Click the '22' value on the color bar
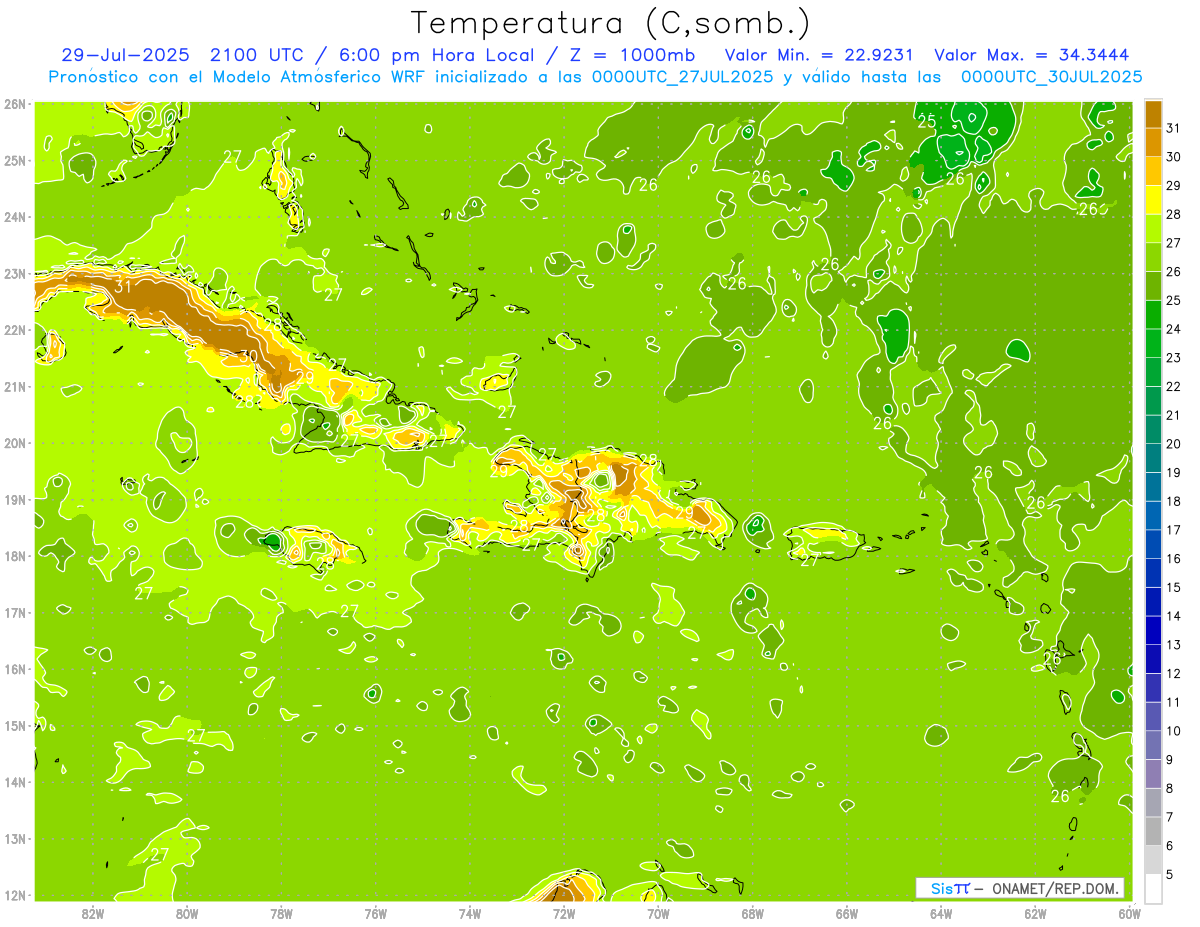 pyautogui.click(x=1173, y=386)
